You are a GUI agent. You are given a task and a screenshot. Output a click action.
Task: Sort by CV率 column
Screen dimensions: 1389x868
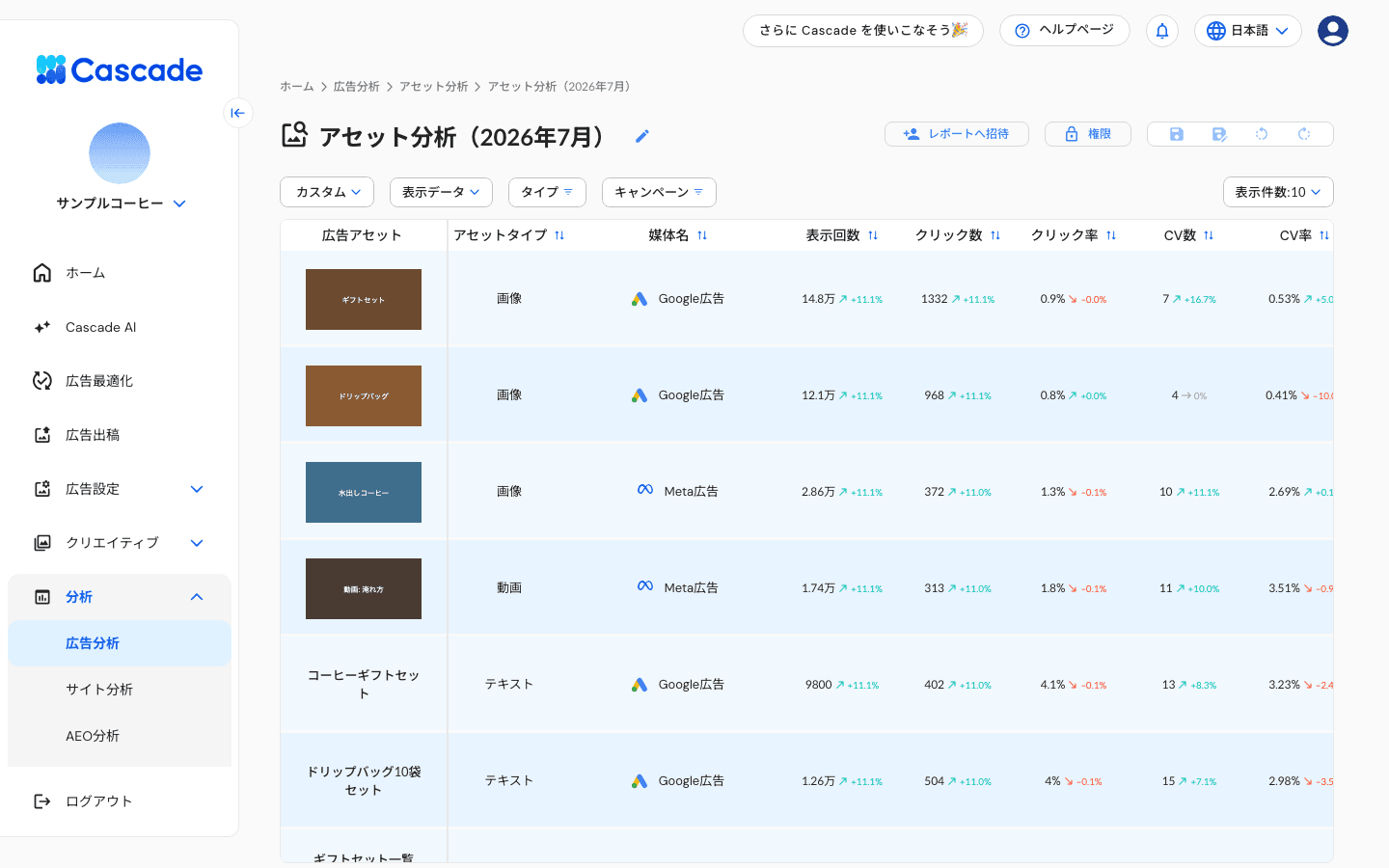[x=1324, y=235]
